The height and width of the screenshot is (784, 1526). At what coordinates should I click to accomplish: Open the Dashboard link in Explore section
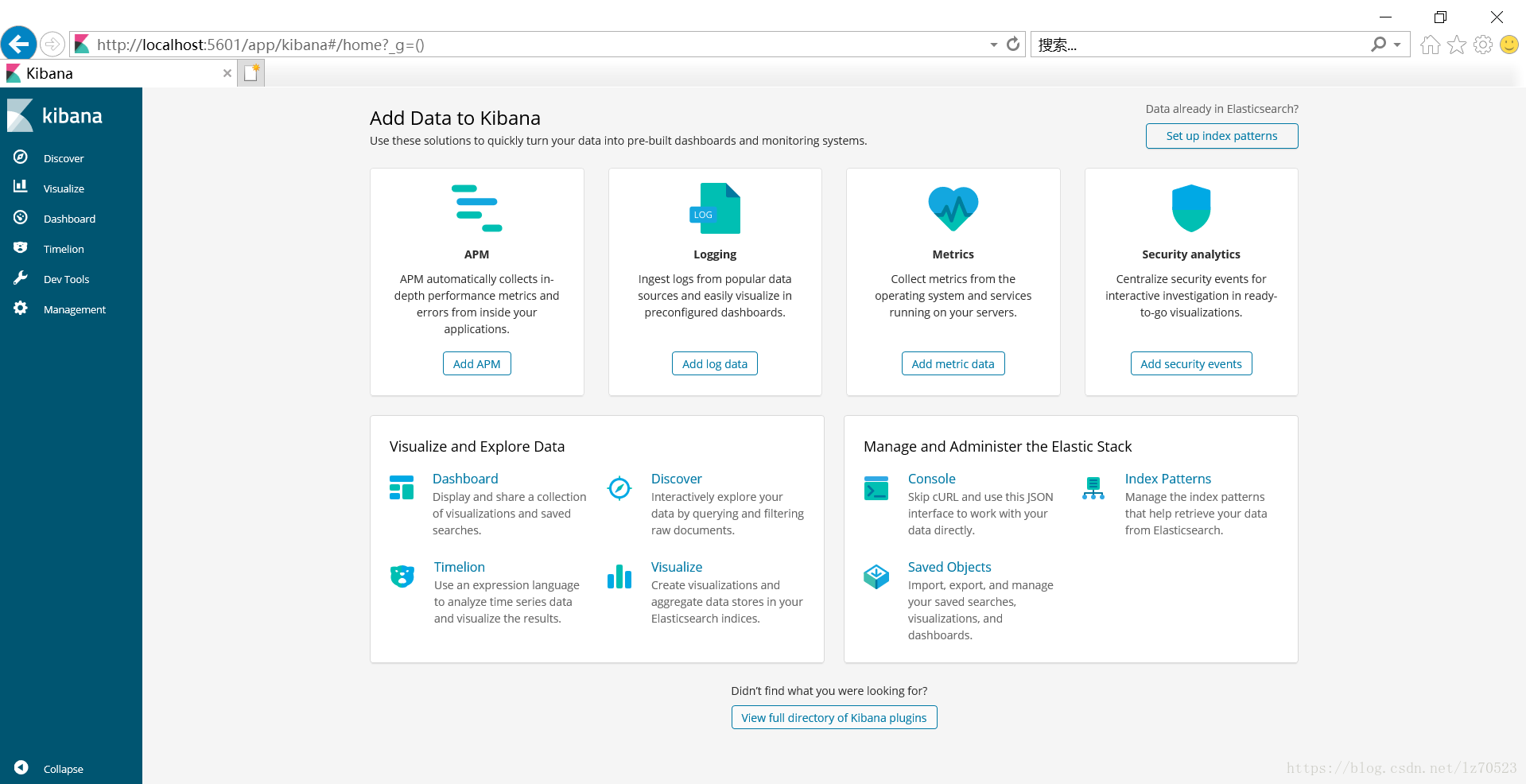click(x=465, y=479)
